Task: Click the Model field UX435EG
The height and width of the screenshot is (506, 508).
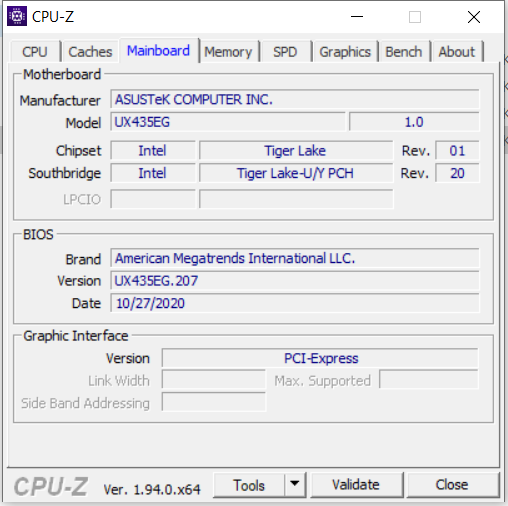Action: point(228,122)
